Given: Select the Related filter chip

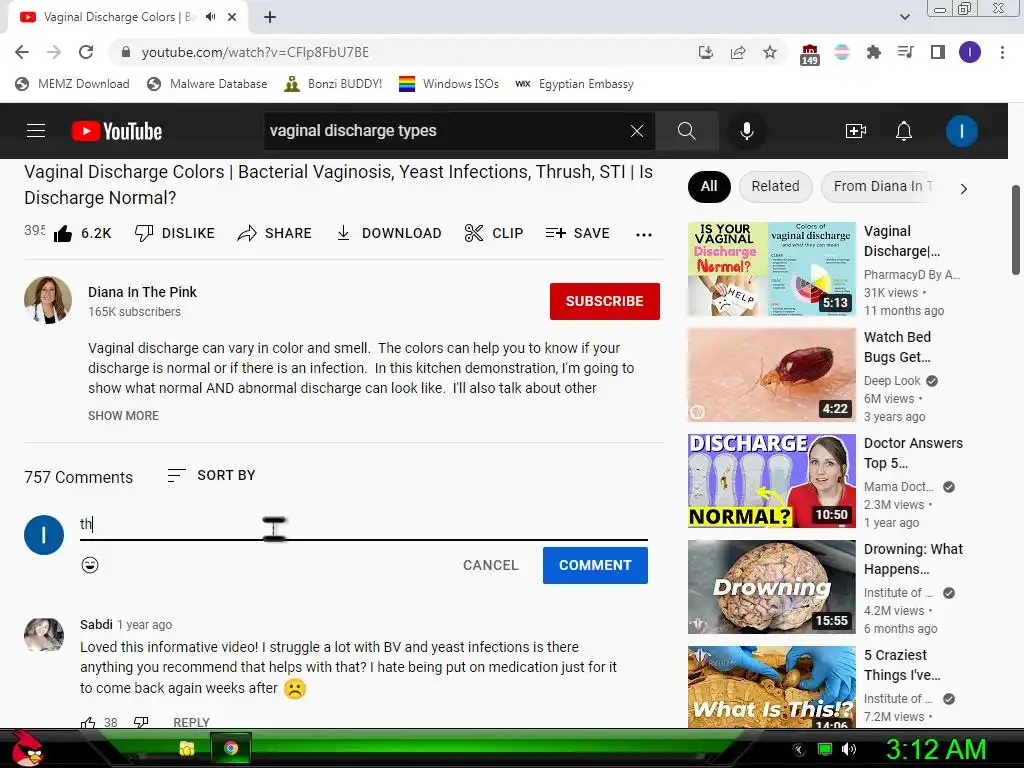Looking at the screenshot, I should (775, 186).
